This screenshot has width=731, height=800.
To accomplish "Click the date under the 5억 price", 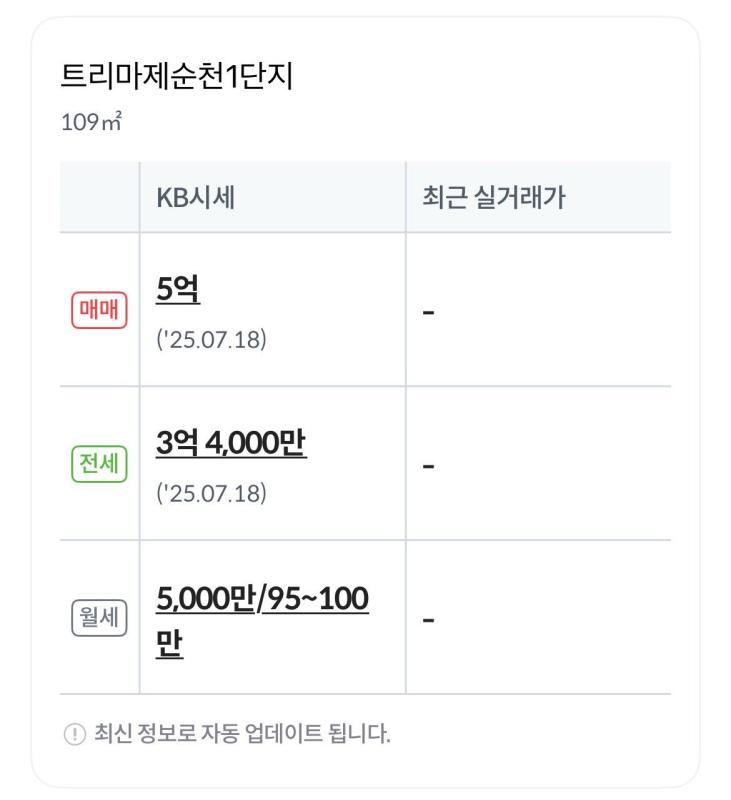I will tap(211, 340).
